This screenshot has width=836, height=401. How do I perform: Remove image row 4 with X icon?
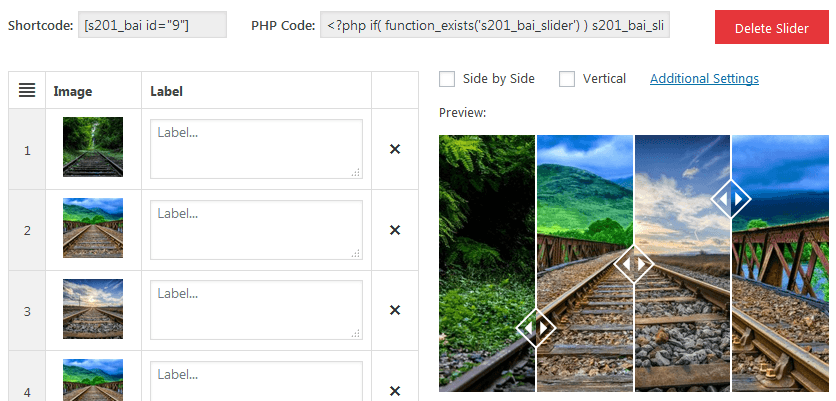point(395,391)
